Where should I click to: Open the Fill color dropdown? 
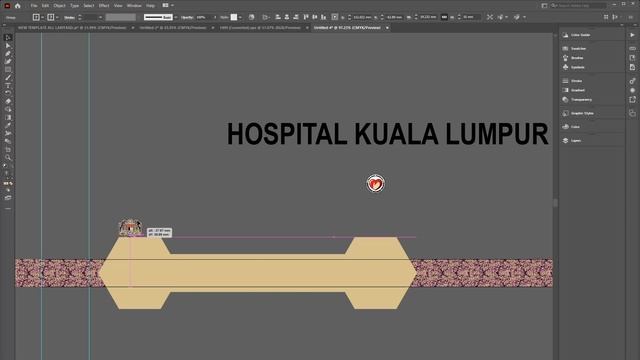point(42,17)
